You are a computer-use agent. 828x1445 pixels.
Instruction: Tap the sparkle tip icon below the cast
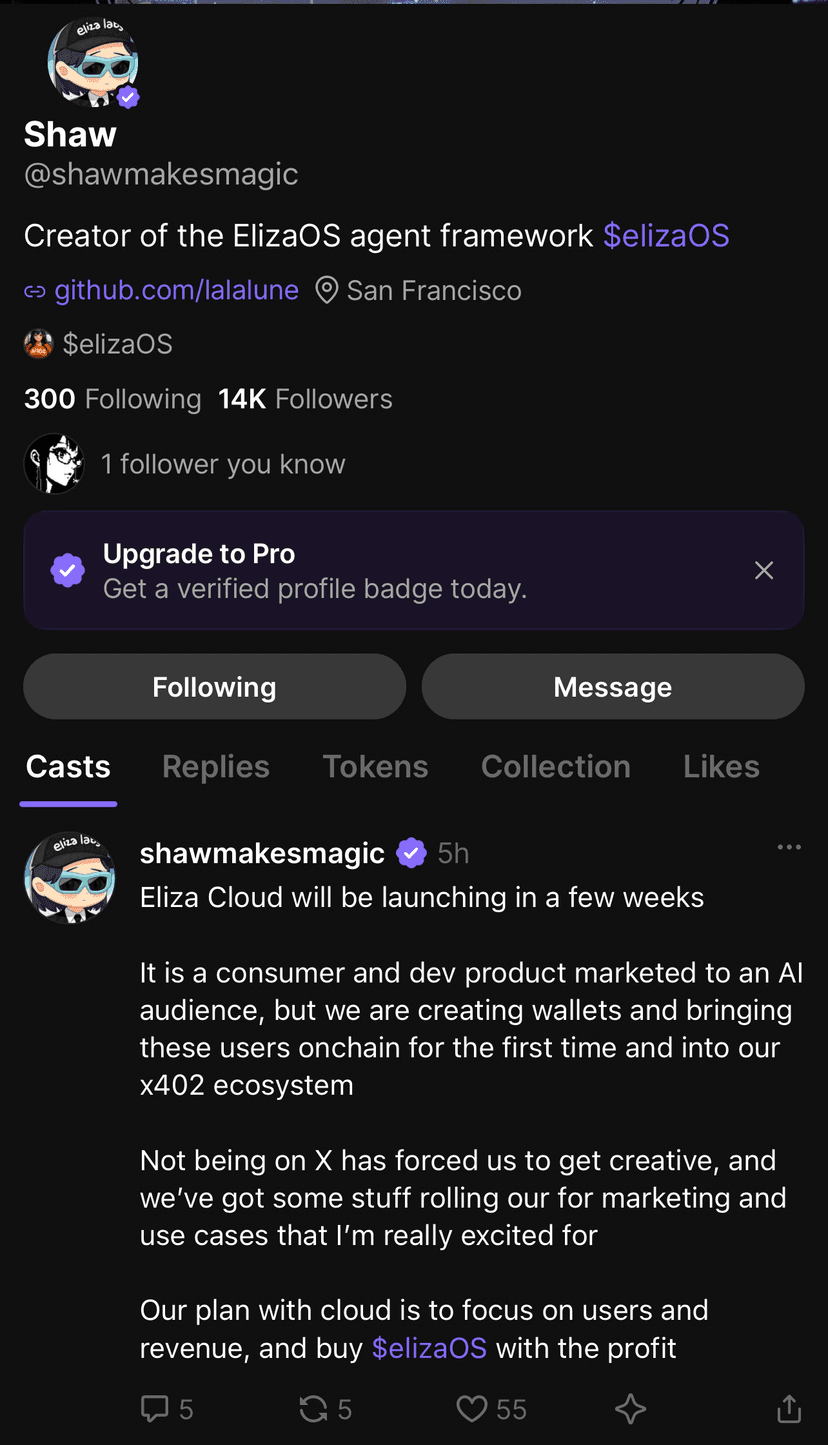pyautogui.click(x=630, y=1409)
